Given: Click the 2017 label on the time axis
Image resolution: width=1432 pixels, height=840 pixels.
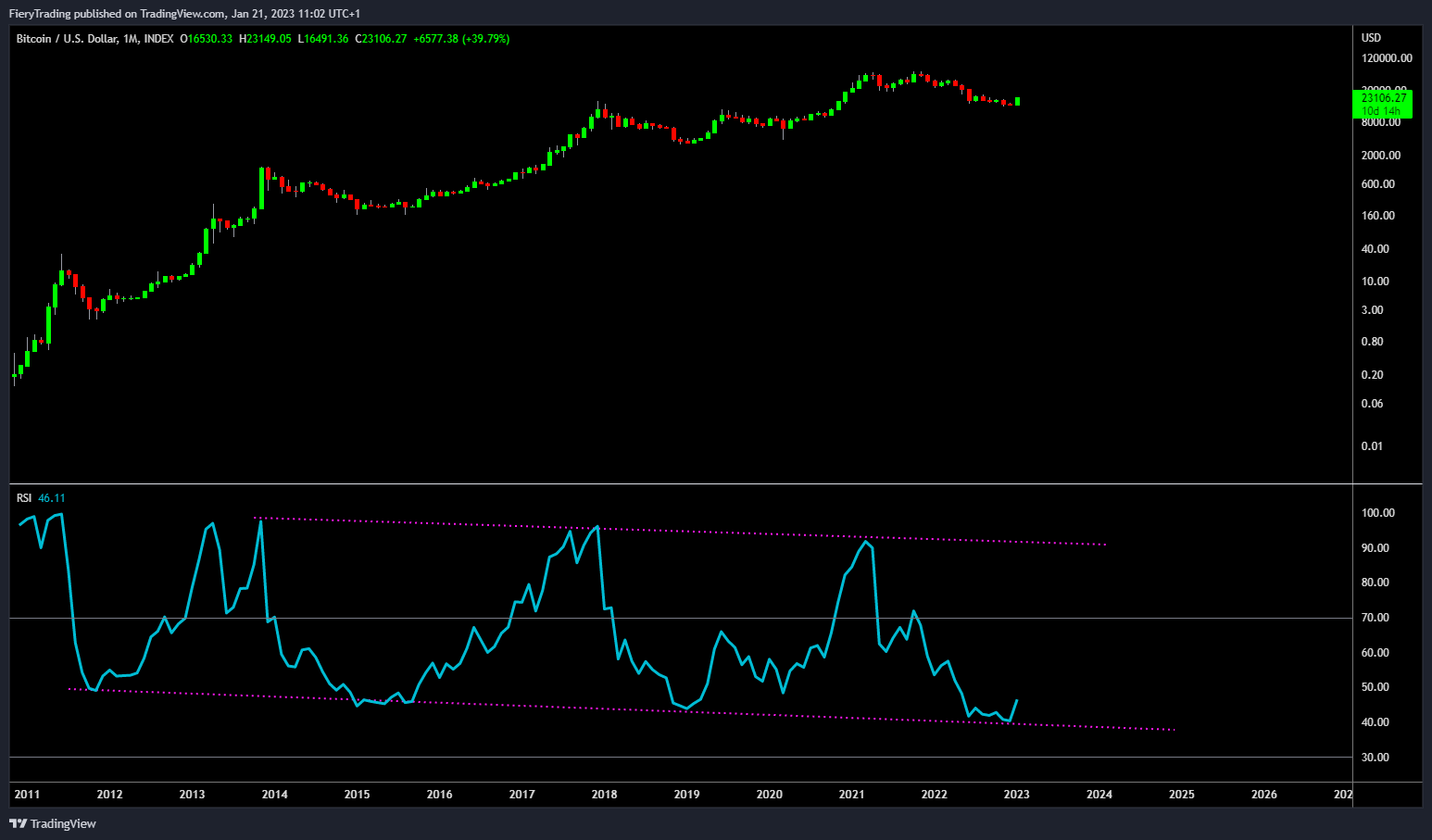Looking at the screenshot, I should [521, 795].
